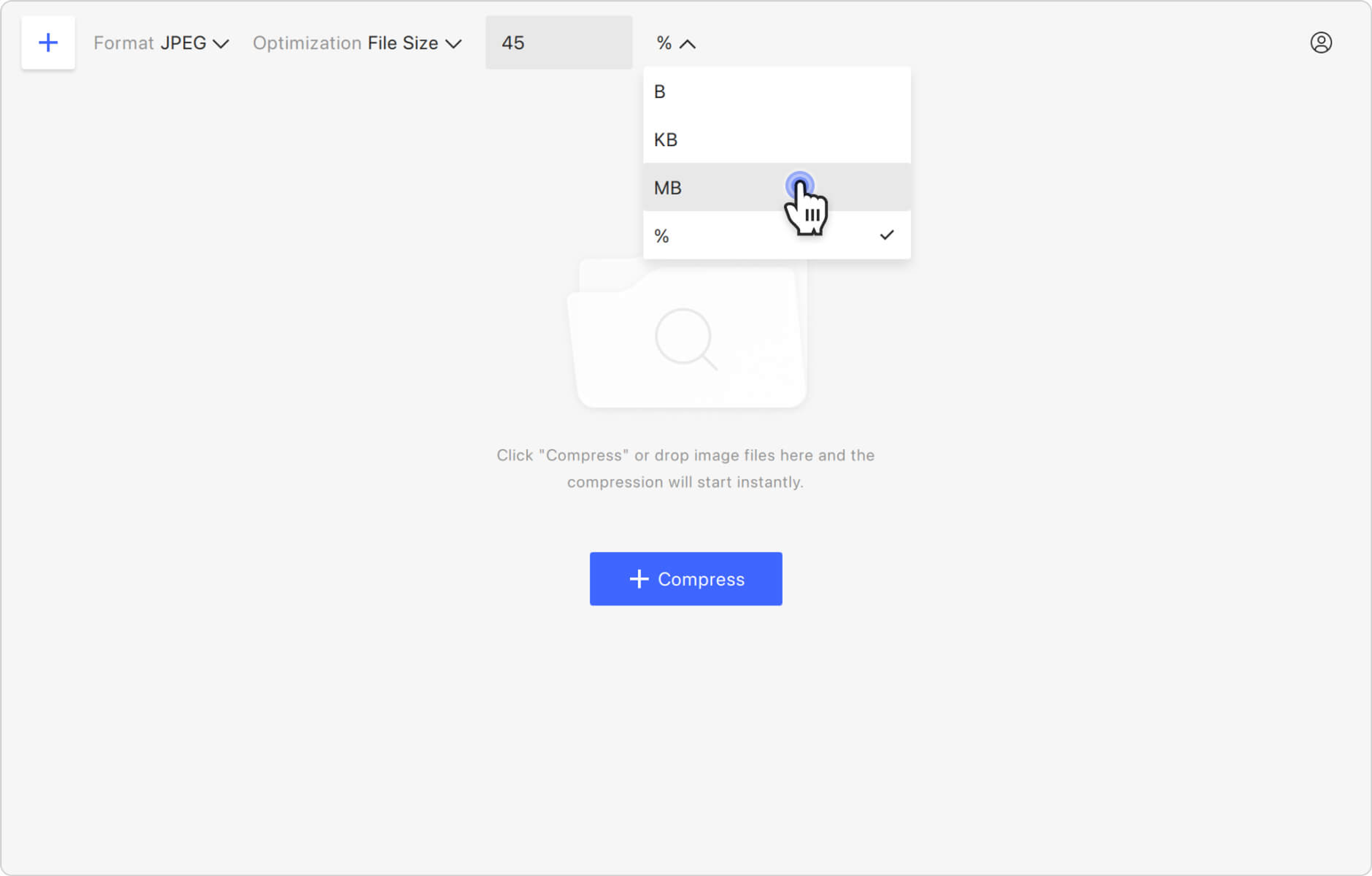Open the user account profile icon
The image size is (1372, 876).
pyautogui.click(x=1321, y=43)
